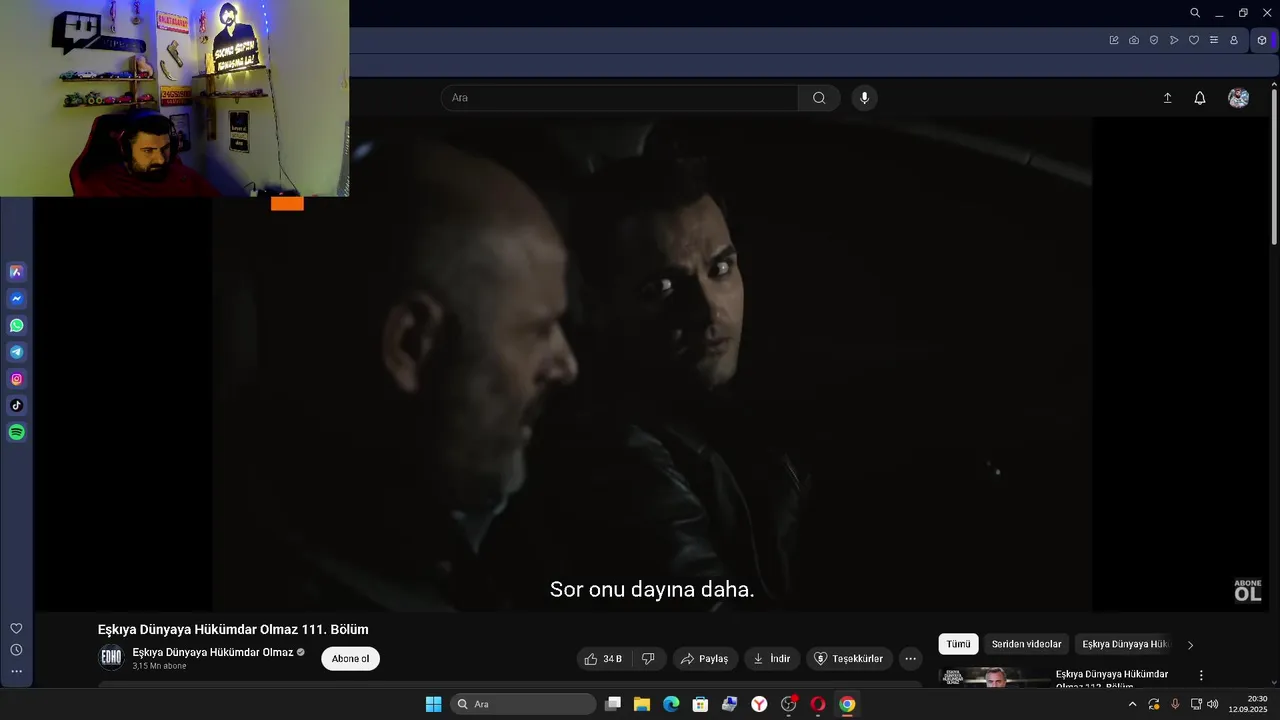Click the edit-page pencil icon in the address bar

[x=1114, y=40]
